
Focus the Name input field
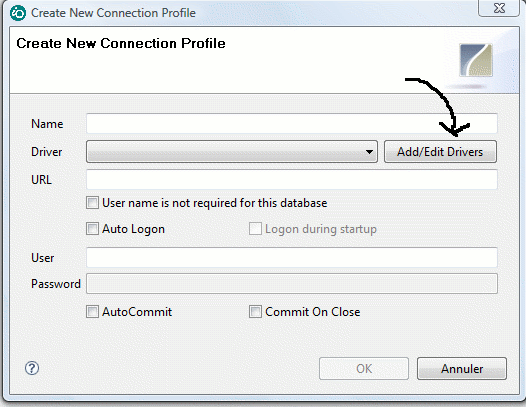292,123
